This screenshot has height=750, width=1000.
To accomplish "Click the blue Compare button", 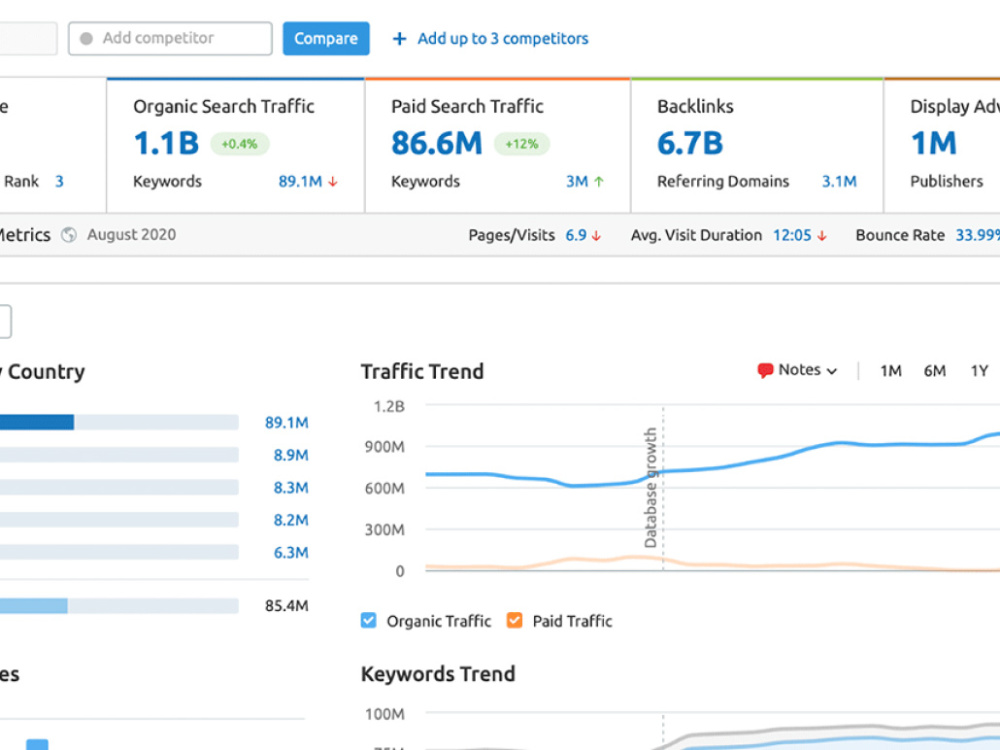I will click(x=326, y=38).
